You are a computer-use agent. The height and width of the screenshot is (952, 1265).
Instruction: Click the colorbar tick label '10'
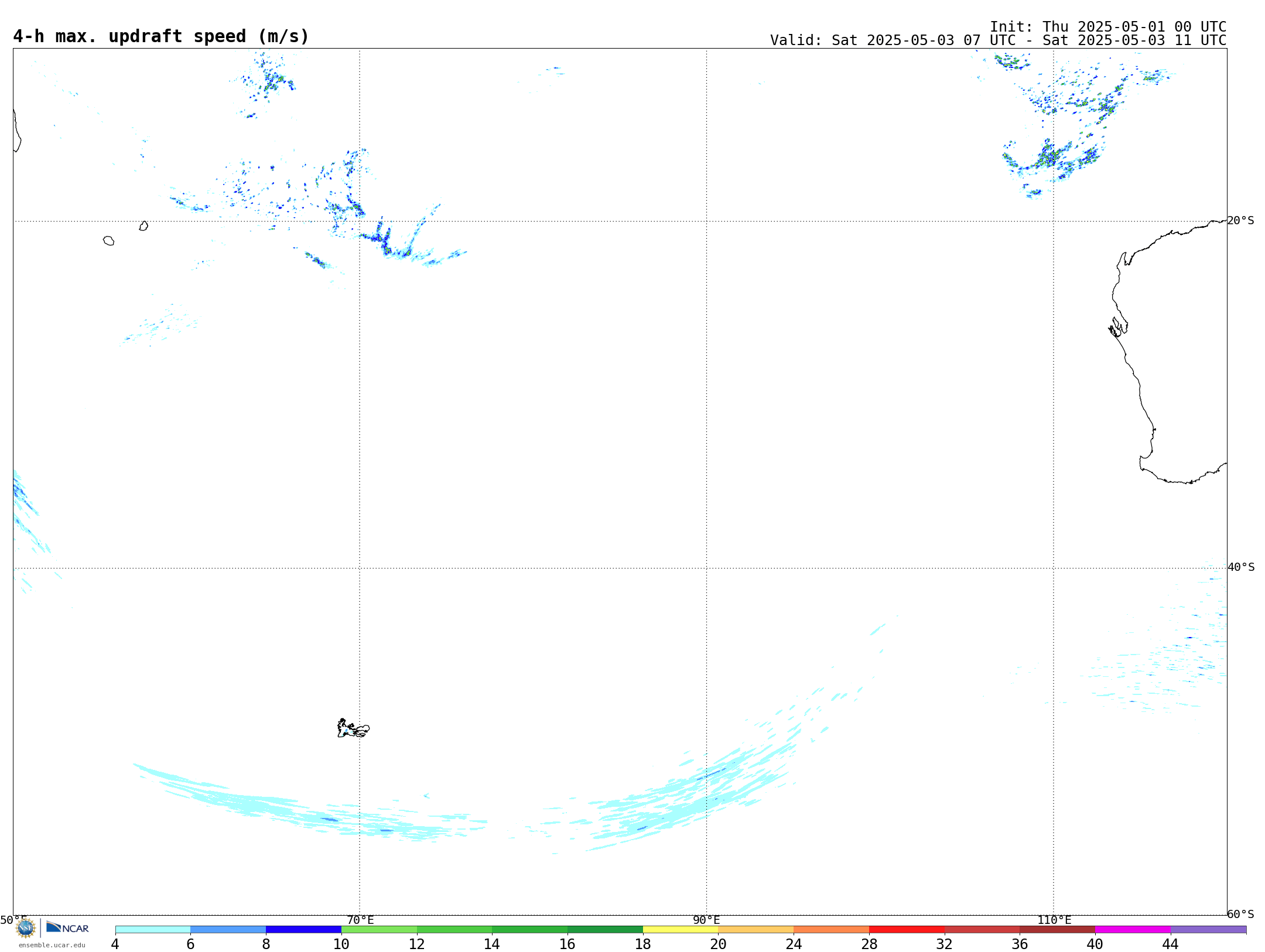[x=341, y=944]
